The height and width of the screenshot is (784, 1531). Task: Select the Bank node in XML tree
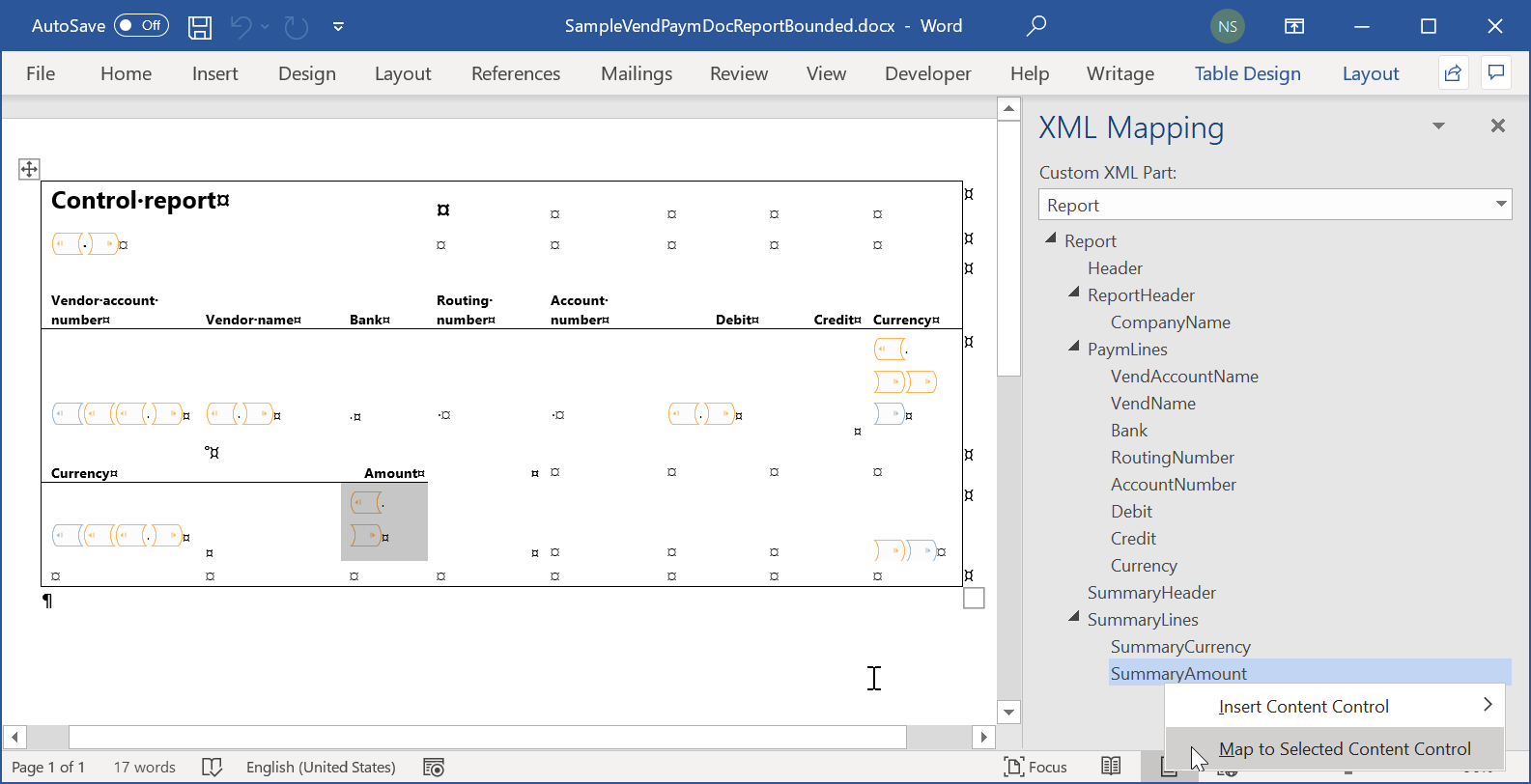pyautogui.click(x=1129, y=431)
